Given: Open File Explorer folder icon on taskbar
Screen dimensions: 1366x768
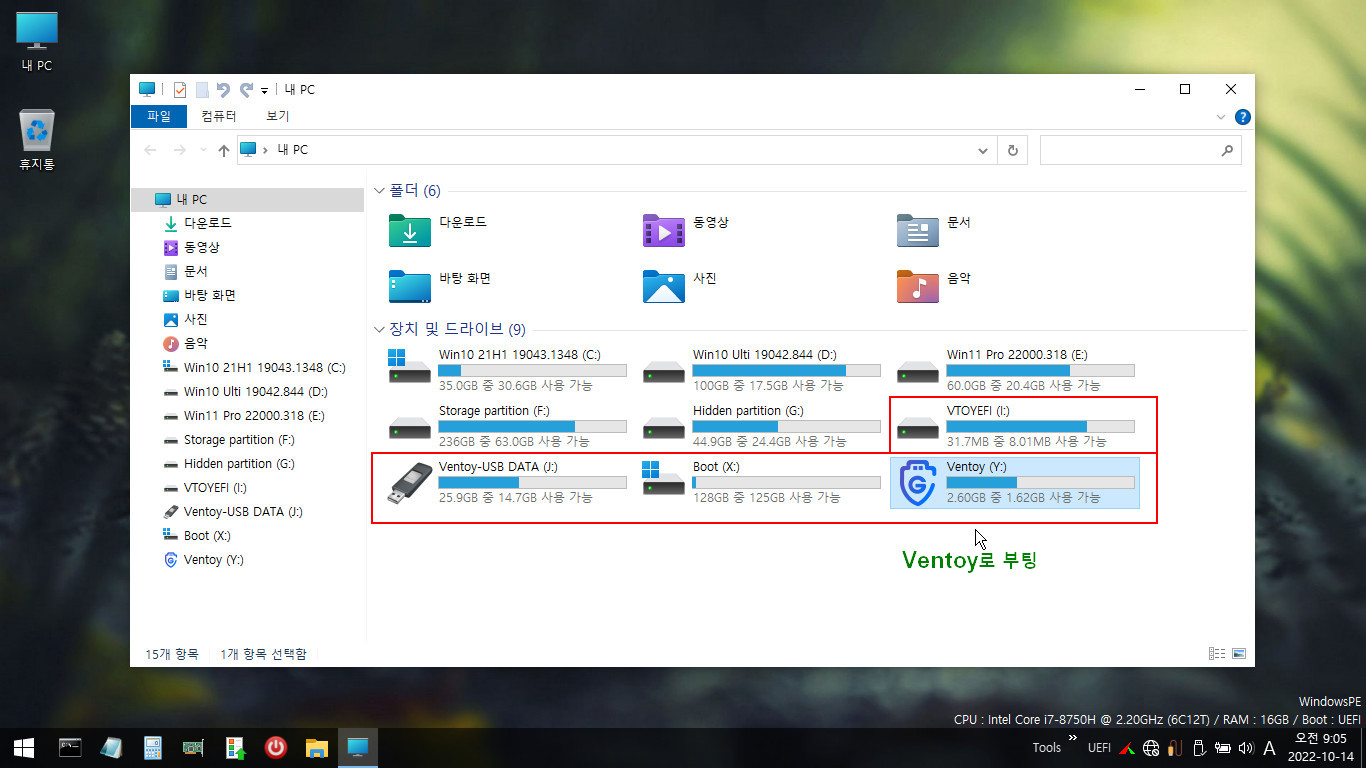Looking at the screenshot, I should 317,747.
